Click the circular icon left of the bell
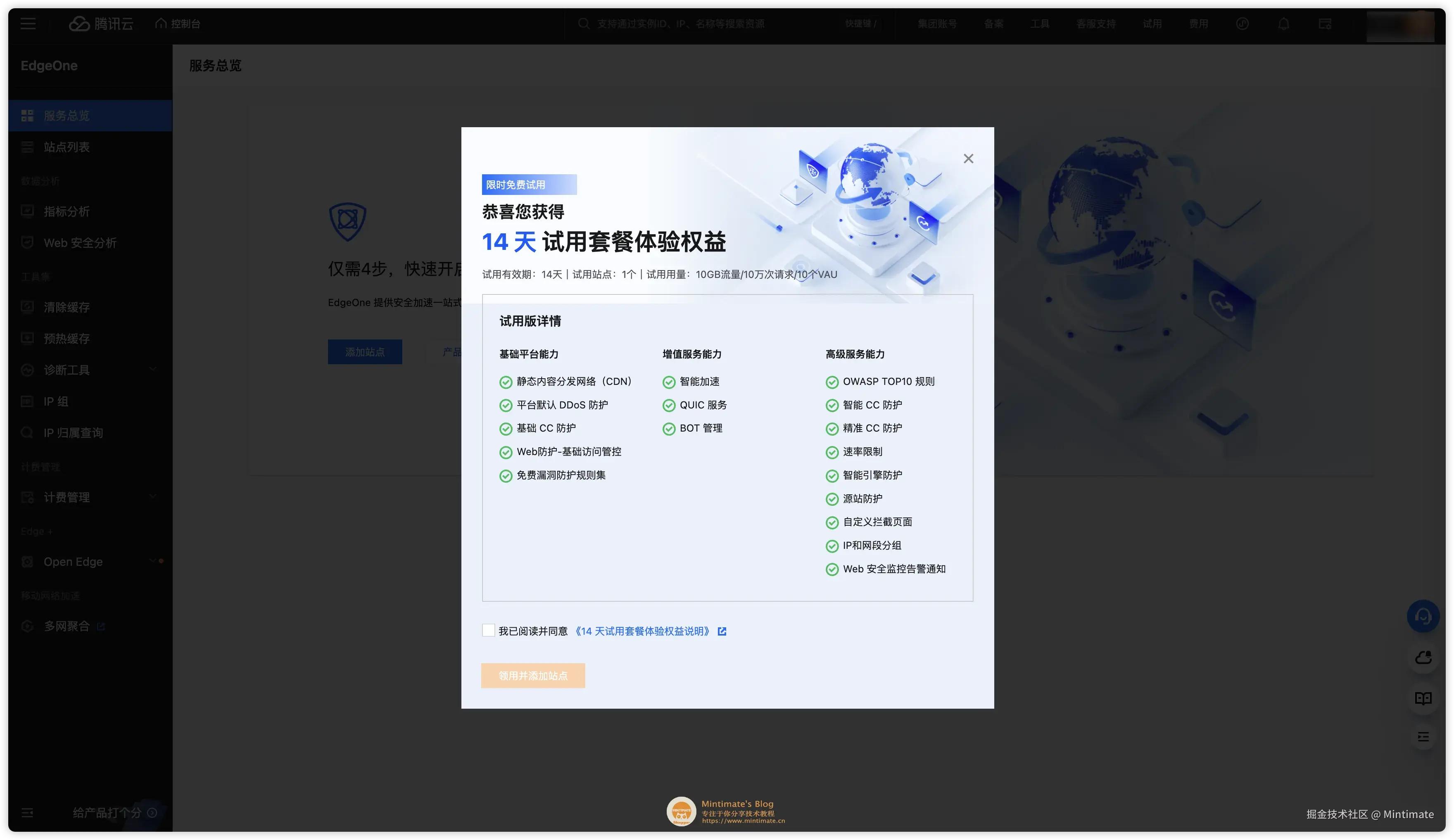1454x840 pixels. tap(1242, 24)
